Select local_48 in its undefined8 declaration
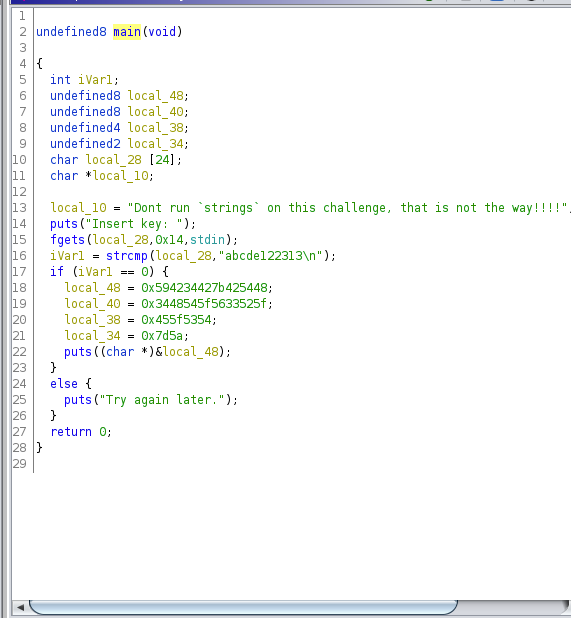This screenshot has width=571, height=618. 156,96
